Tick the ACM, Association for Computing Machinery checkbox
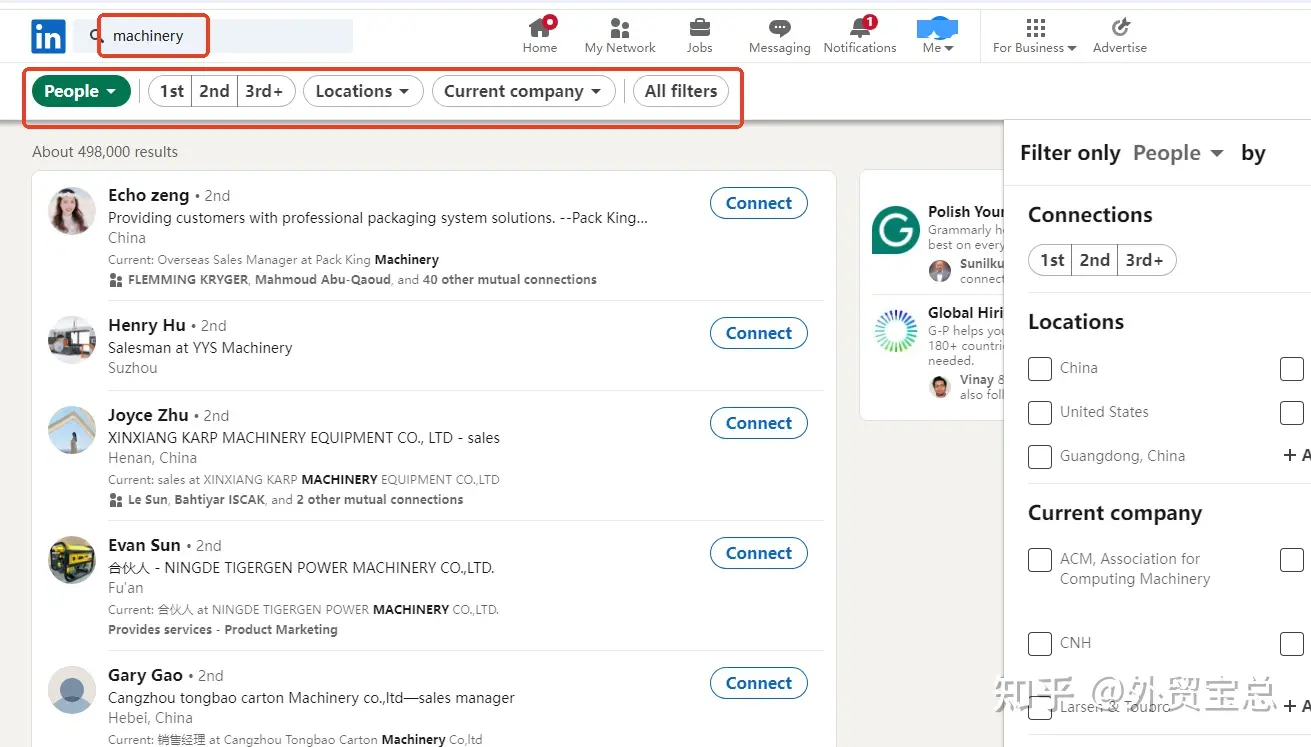1311x747 pixels. click(x=1040, y=559)
